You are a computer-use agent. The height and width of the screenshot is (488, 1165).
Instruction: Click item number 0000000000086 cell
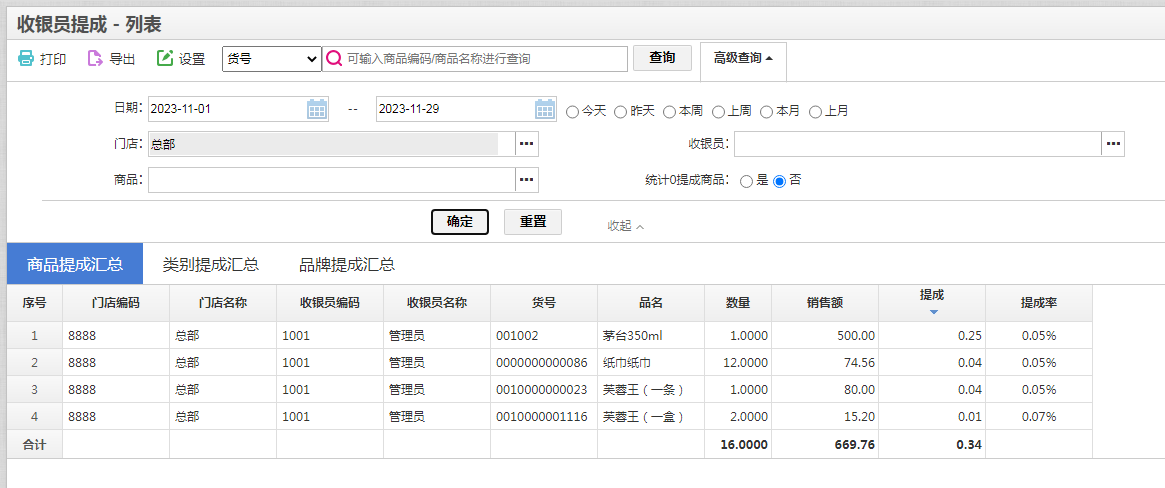click(x=544, y=362)
